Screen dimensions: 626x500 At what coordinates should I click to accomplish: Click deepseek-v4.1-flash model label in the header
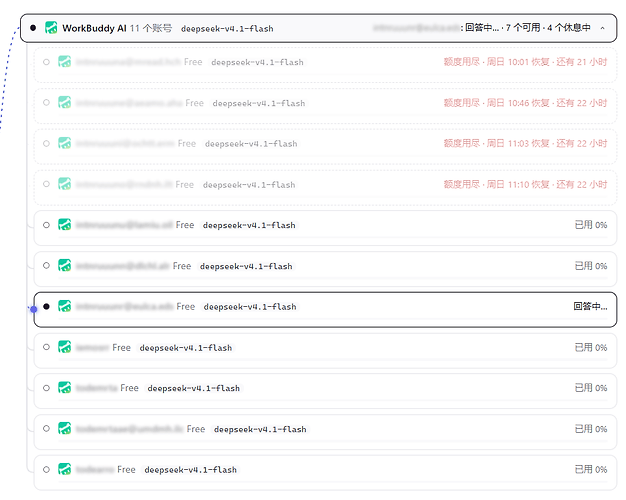coord(227,29)
